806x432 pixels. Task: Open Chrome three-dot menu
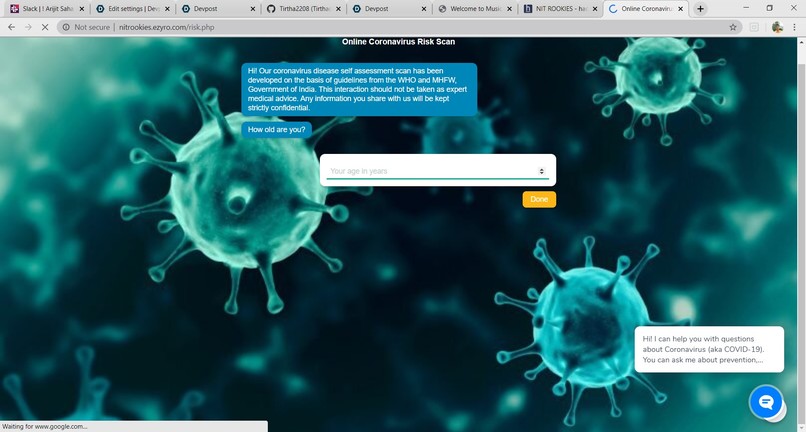tap(795, 27)
